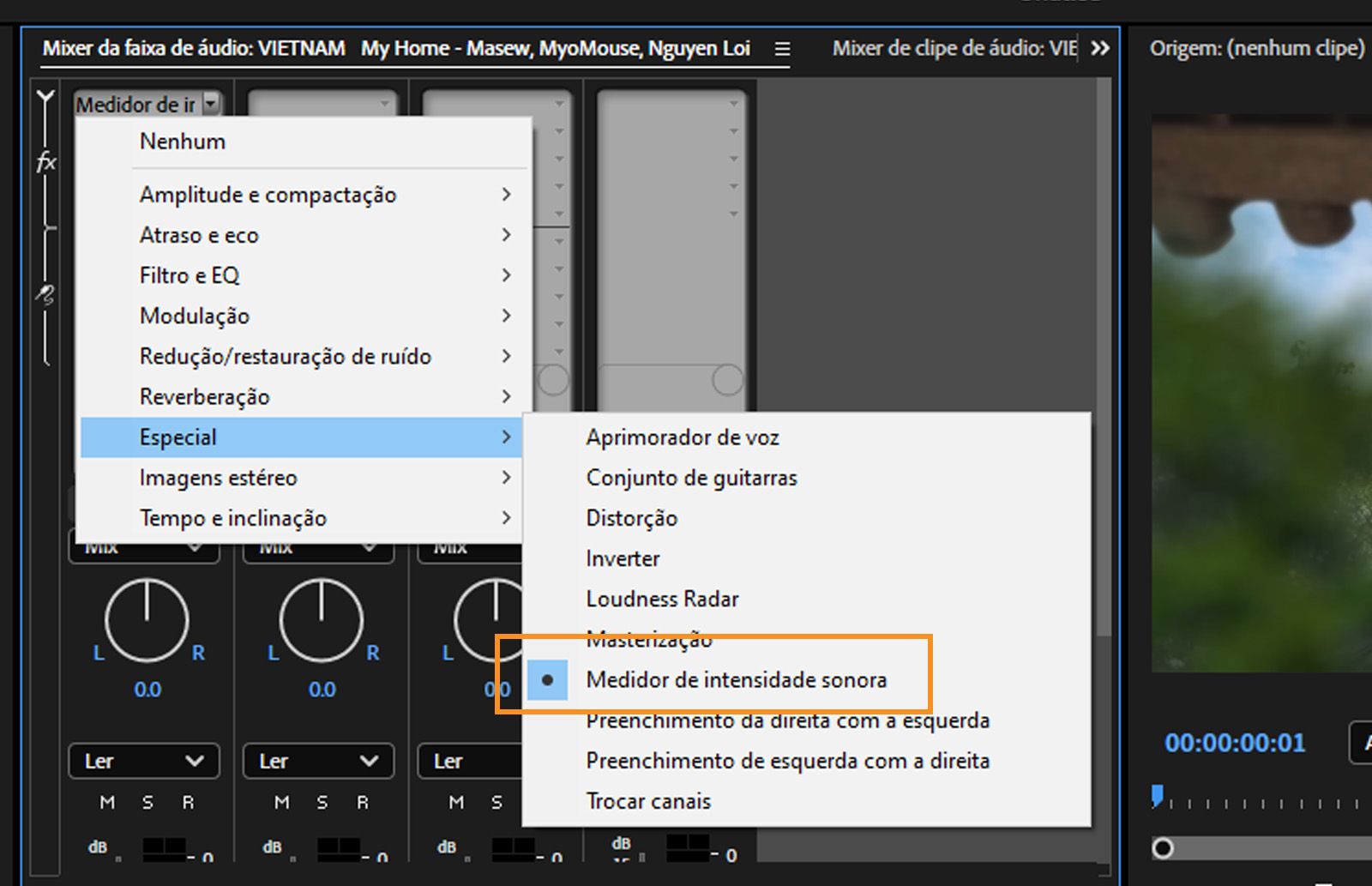
Task: Click the fx show/hide effects icon
Action: [46, 160]
